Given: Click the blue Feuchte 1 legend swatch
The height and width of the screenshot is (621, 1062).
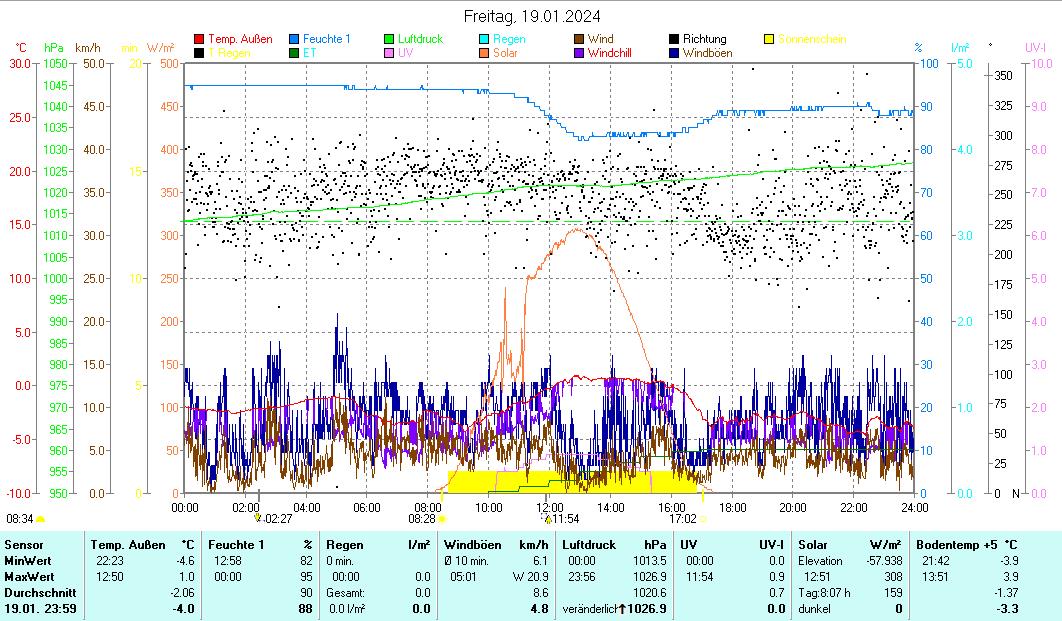Looking at the screenshot, I should coord(295,40).
